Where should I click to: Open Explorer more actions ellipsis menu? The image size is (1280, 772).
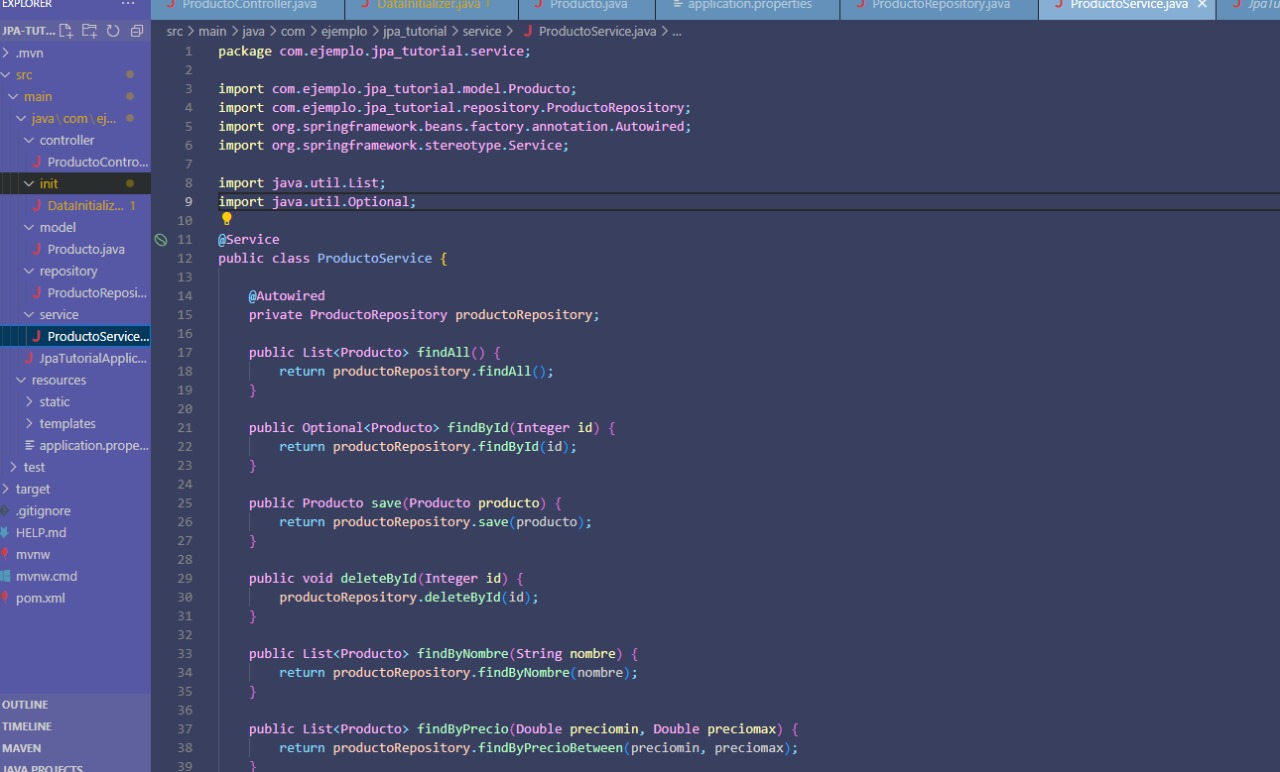[127, 5]
